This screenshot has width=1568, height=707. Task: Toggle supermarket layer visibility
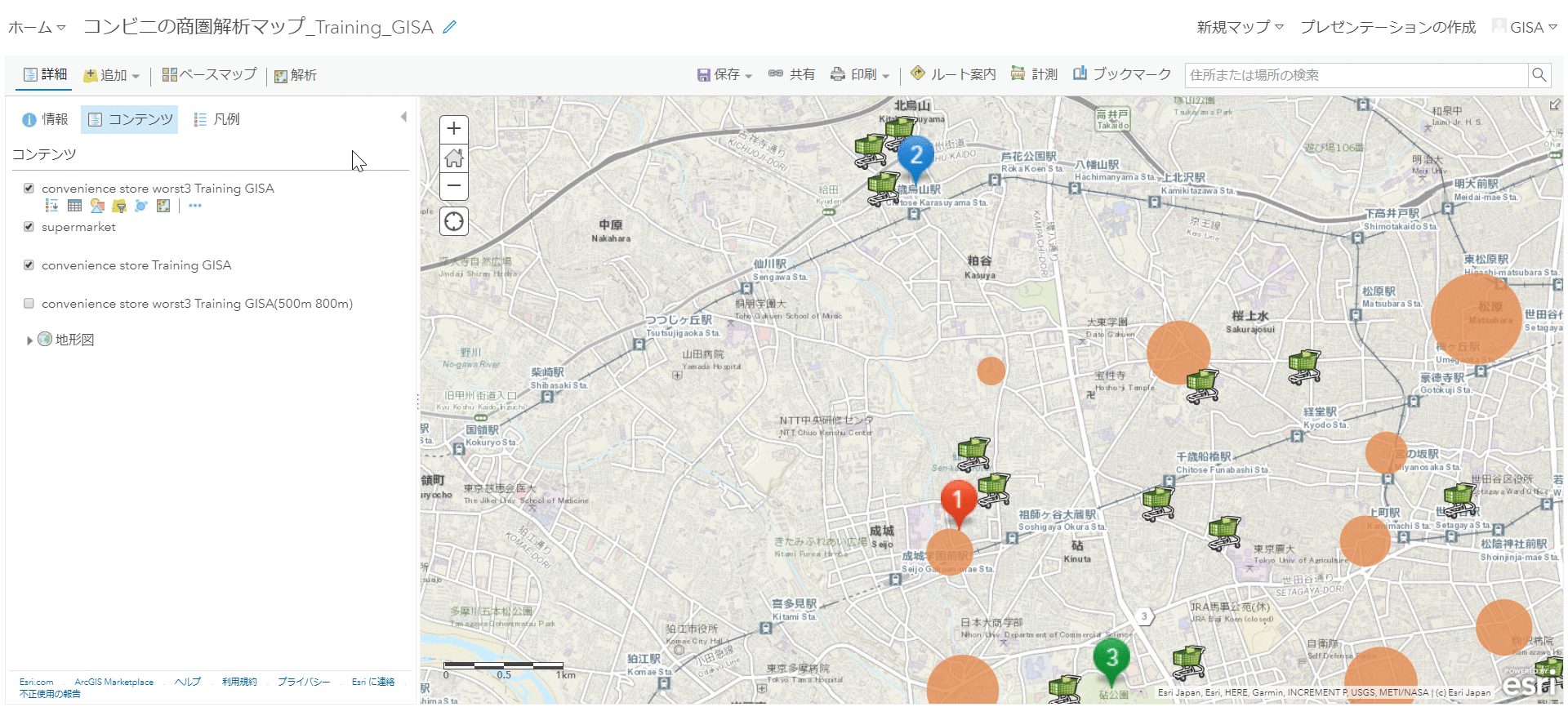tap(29, 227)
